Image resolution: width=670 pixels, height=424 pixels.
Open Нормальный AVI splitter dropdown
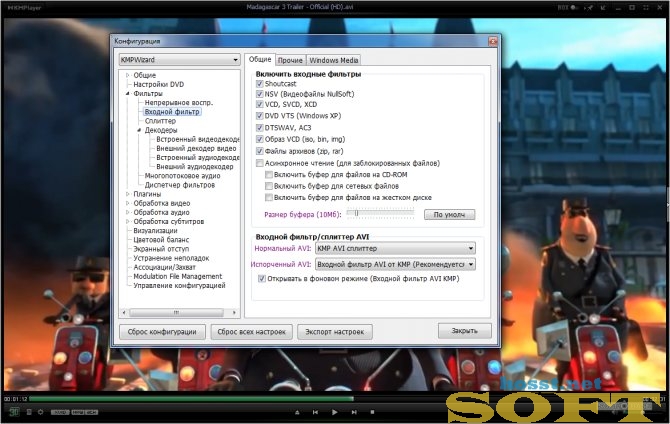pos(395,248)
